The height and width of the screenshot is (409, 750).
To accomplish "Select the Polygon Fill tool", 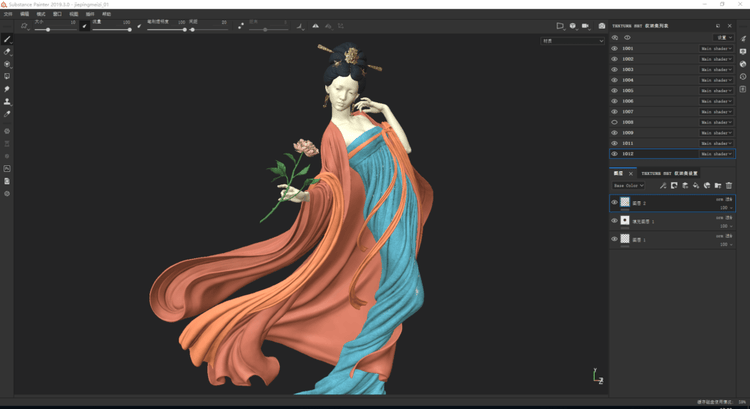I will tap(7, 76).
